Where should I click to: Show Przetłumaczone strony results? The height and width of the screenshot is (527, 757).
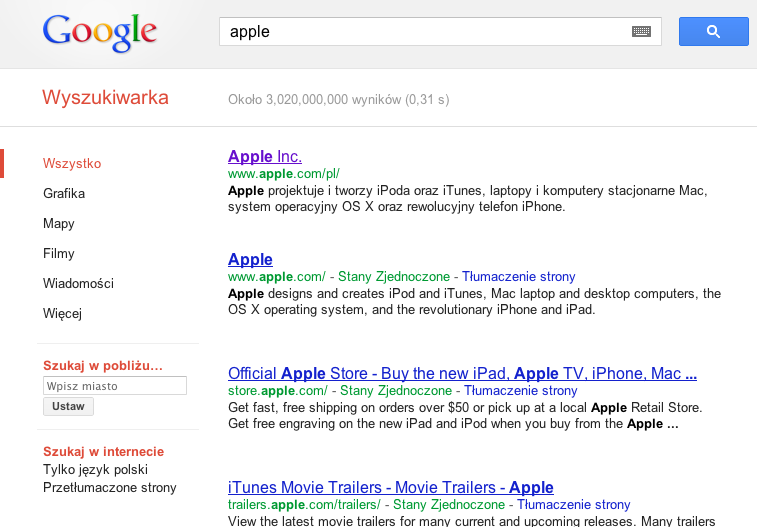[110, 487]
